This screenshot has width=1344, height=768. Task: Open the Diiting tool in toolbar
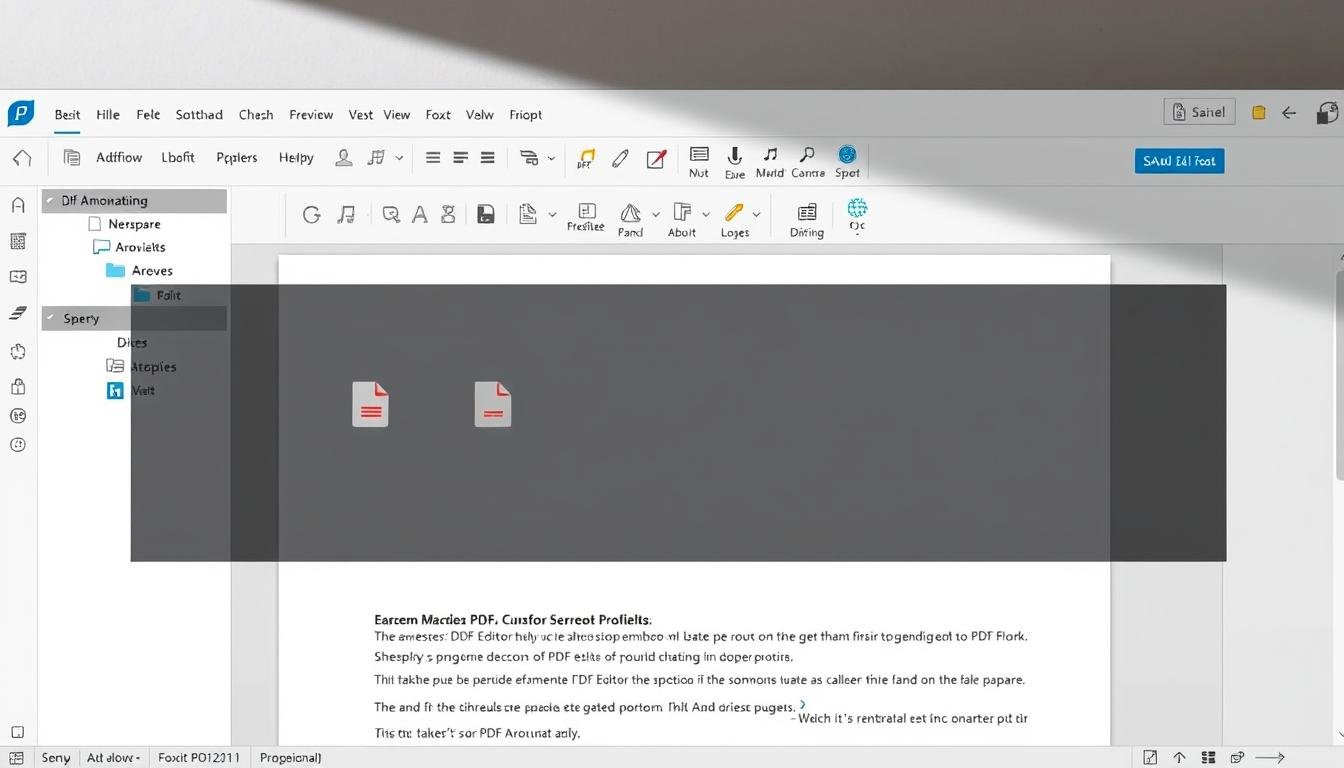pyautogui.click(x=806, y=213)
